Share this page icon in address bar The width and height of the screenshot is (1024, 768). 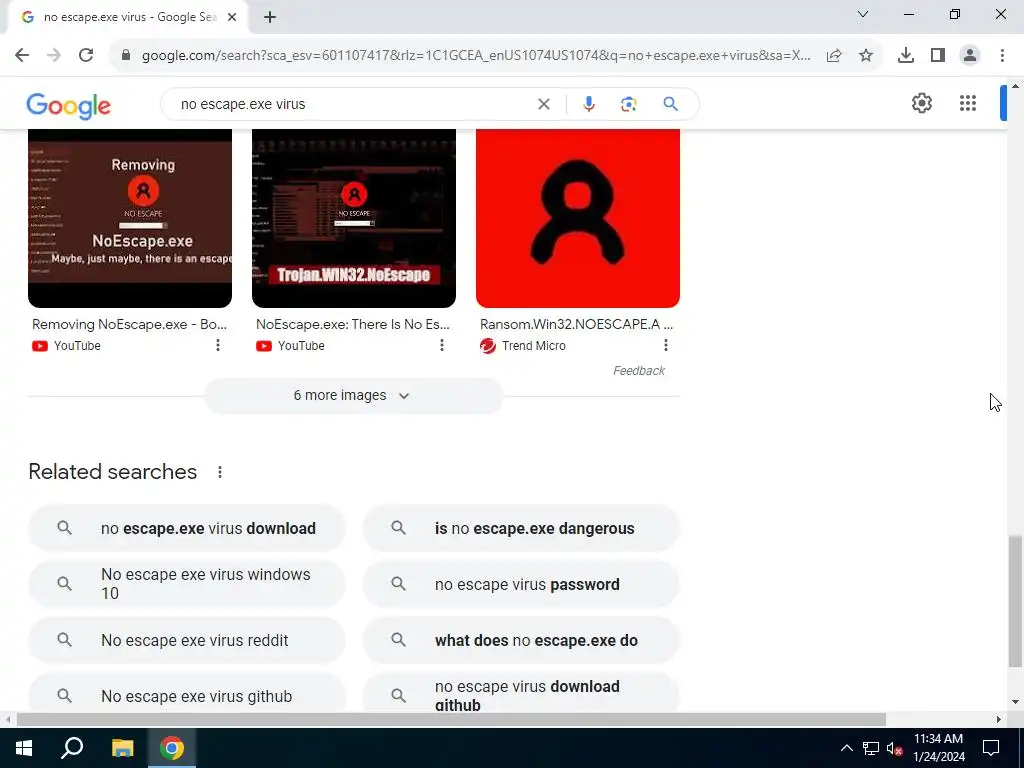[x=834, y=56]
